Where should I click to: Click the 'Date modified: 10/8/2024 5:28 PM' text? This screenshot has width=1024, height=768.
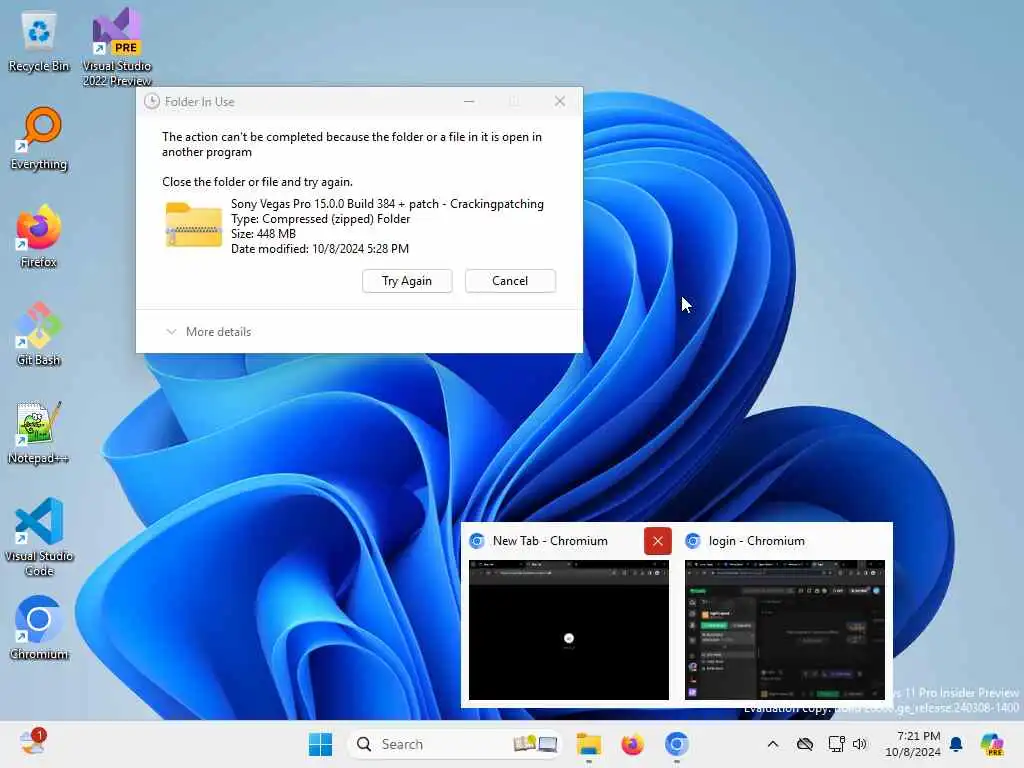pyautogui.click(x=320, y=249)
